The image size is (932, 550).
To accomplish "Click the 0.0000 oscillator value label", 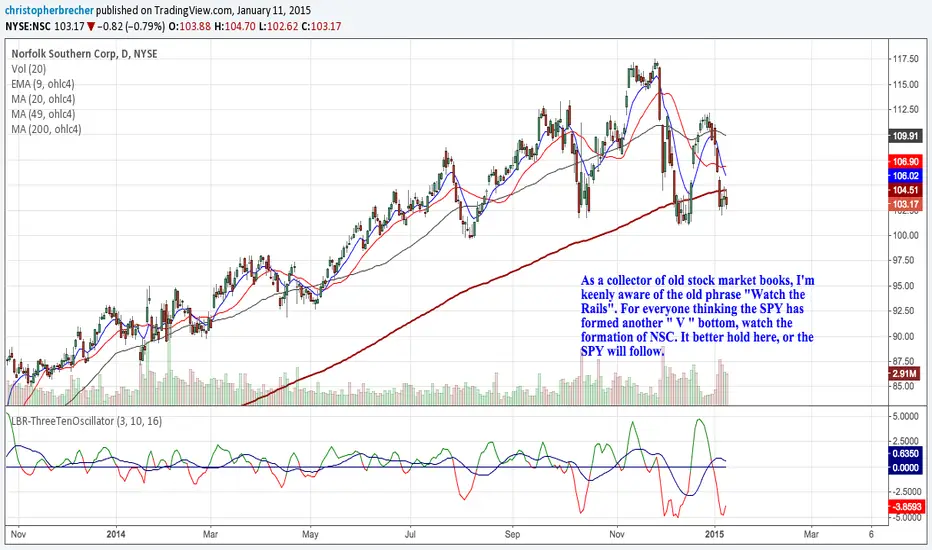I will tap(906, 468).
